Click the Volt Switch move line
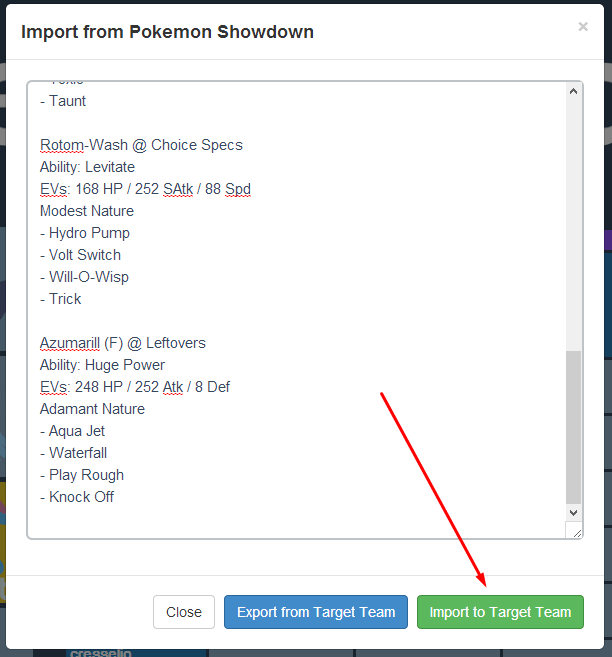Image resolution: width=612 pixels, height=657 pixels. 85,255
